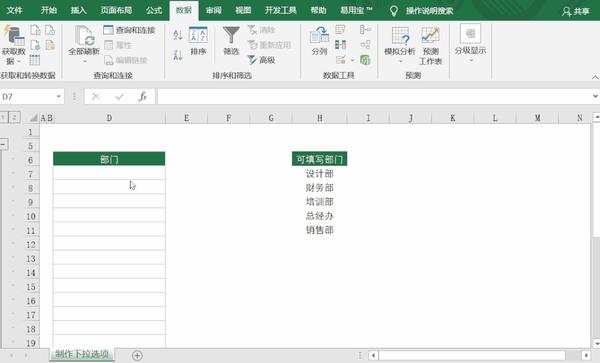The width and height of the screenshot is (600, 363).
Task: Click the 共享 (Share) button
Action: click(x=576, y=11)
